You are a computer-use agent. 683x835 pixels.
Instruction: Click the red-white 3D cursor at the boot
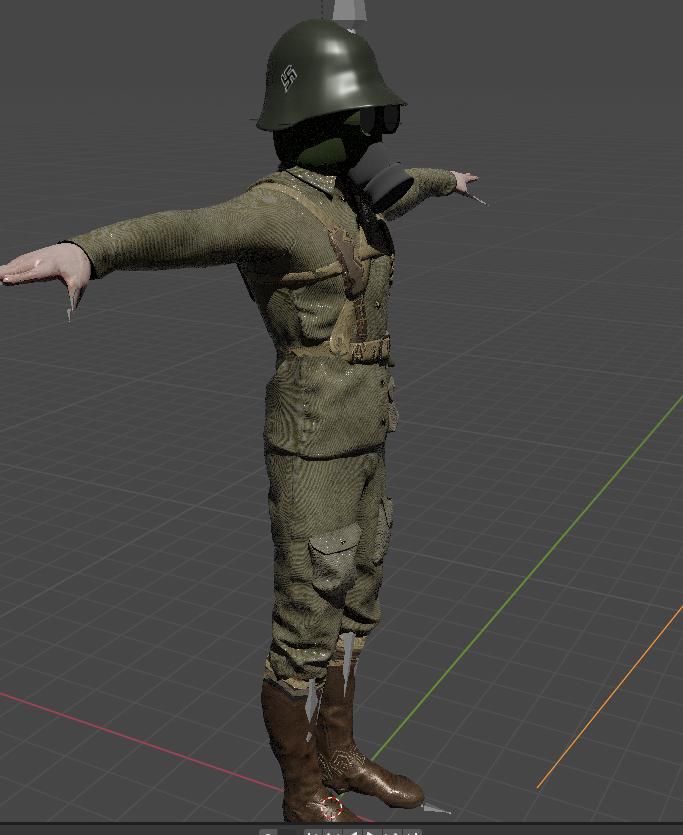[x=331, y=808]
